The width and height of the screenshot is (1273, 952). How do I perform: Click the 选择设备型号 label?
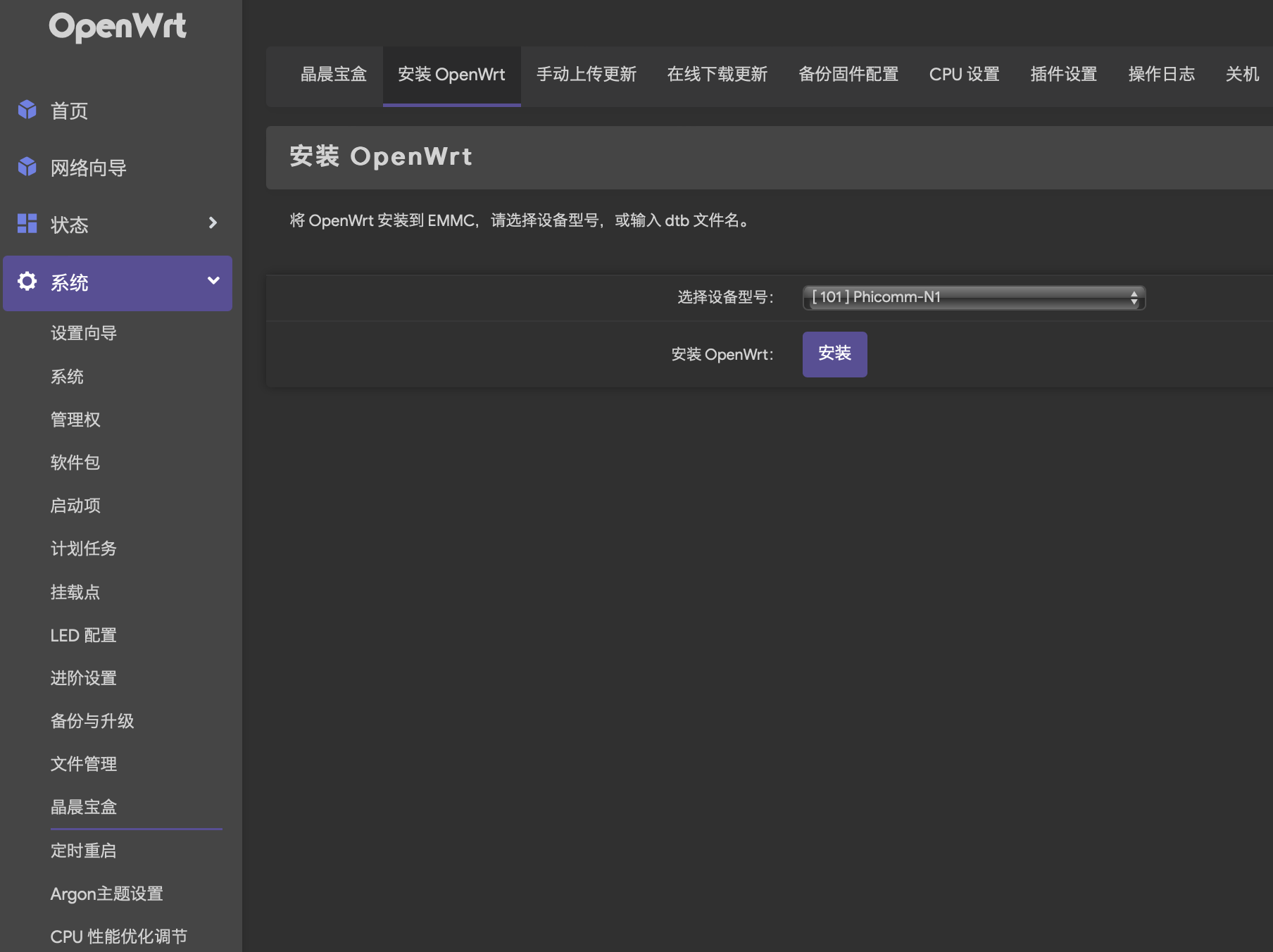click(725, 297)
